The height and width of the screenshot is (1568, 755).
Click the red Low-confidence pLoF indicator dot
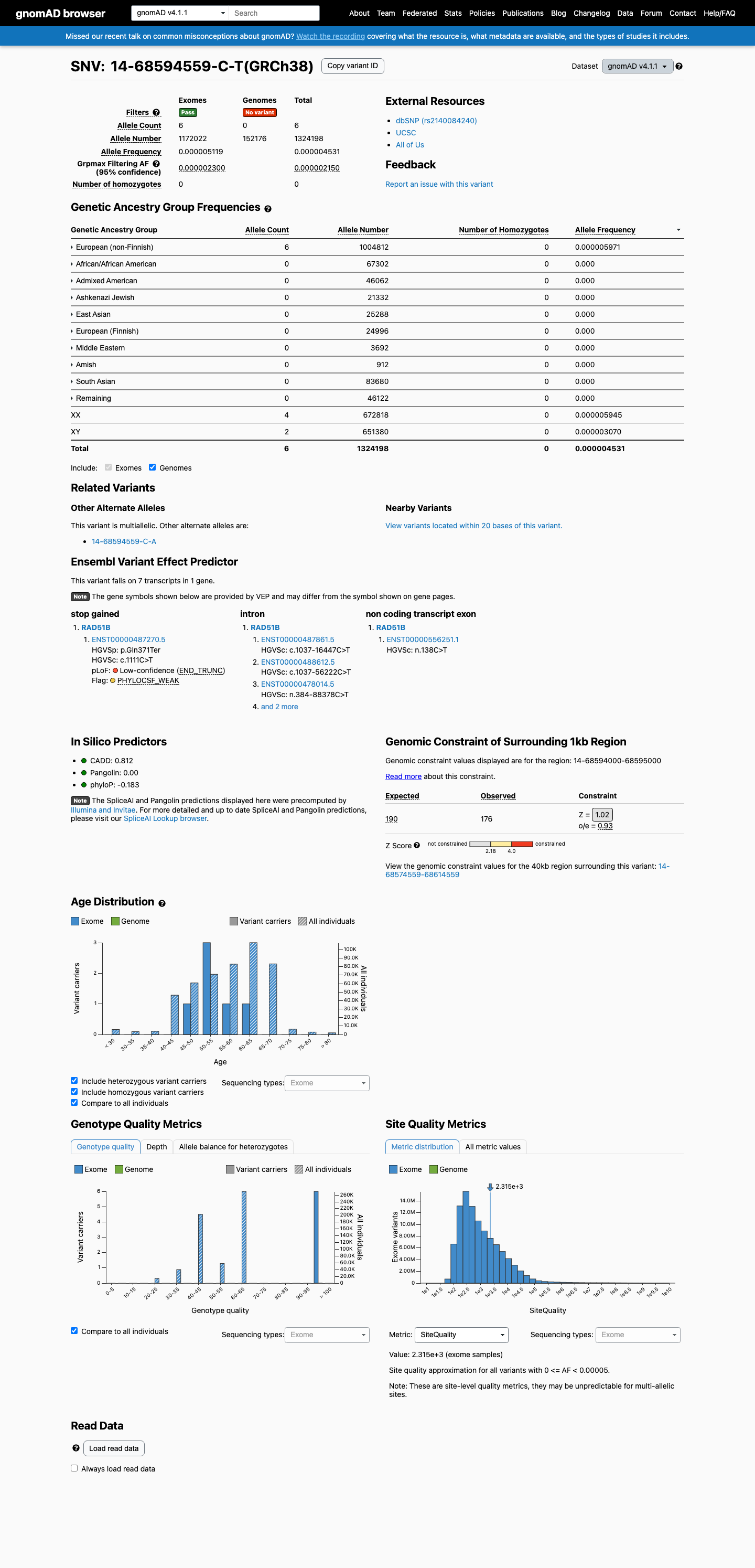[115, 671]
